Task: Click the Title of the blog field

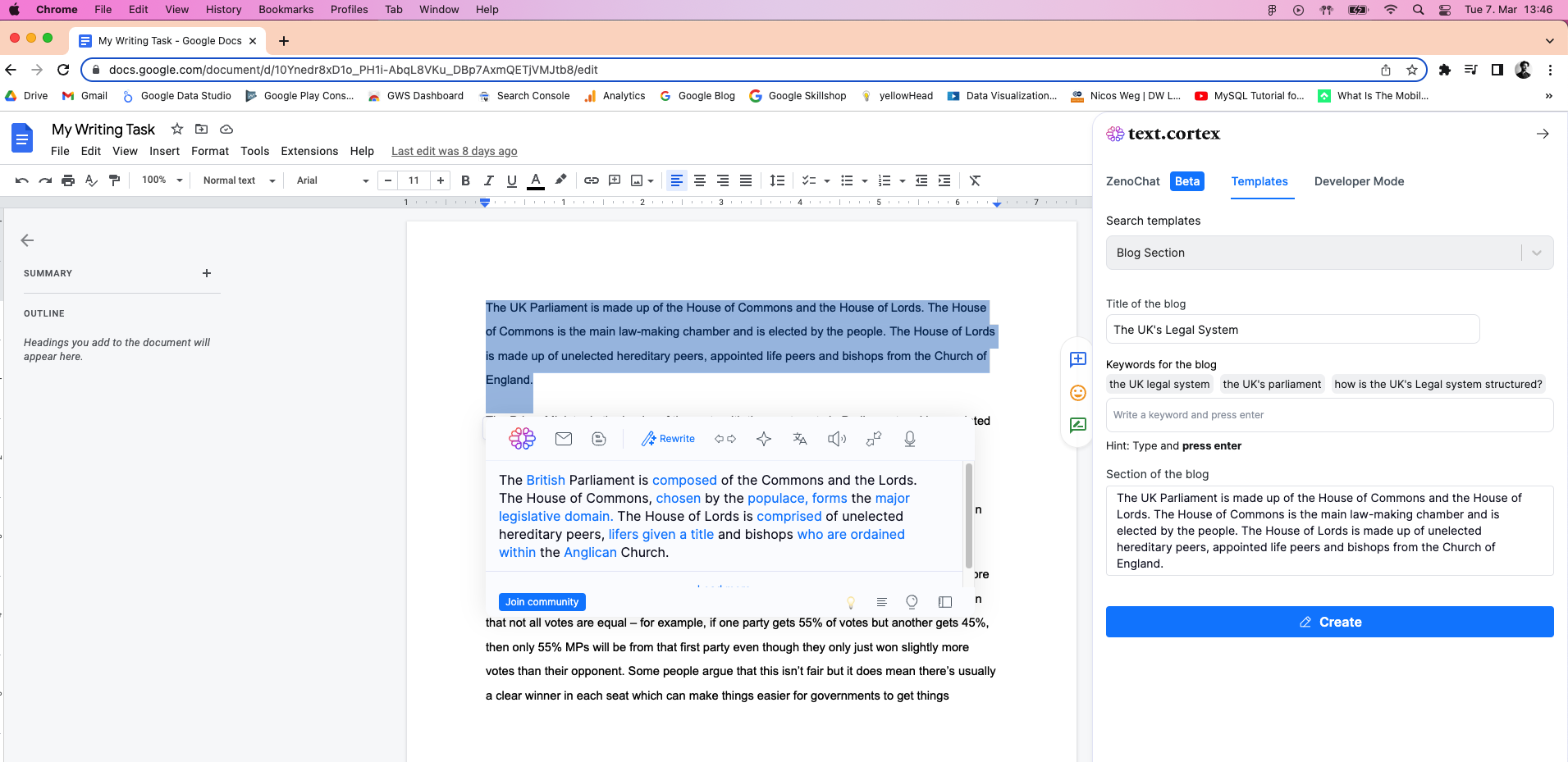Action: [x=1292, y=330]
